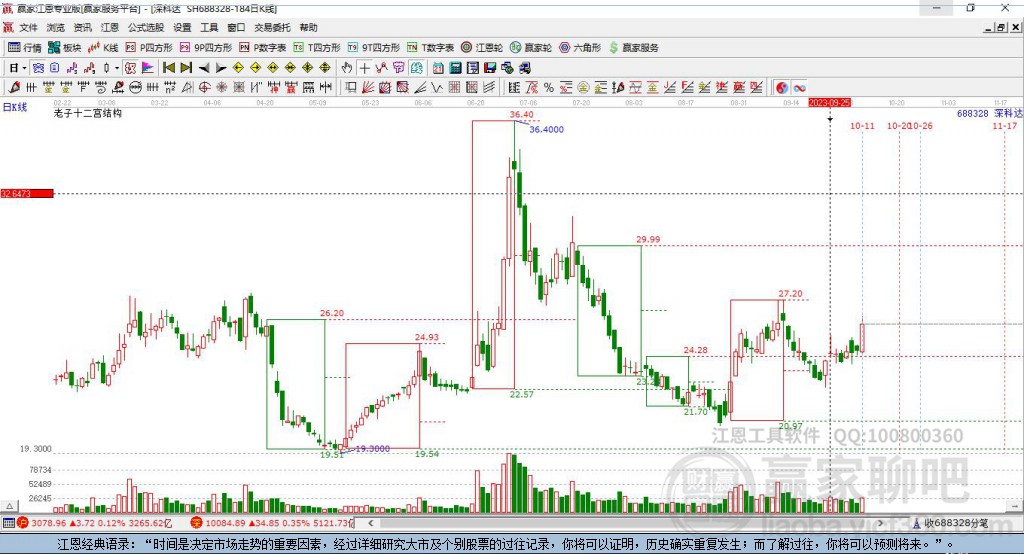This screenshot has height=554, width=1024.
Task: Open the 帮助 menu
Action: (308, 27)
